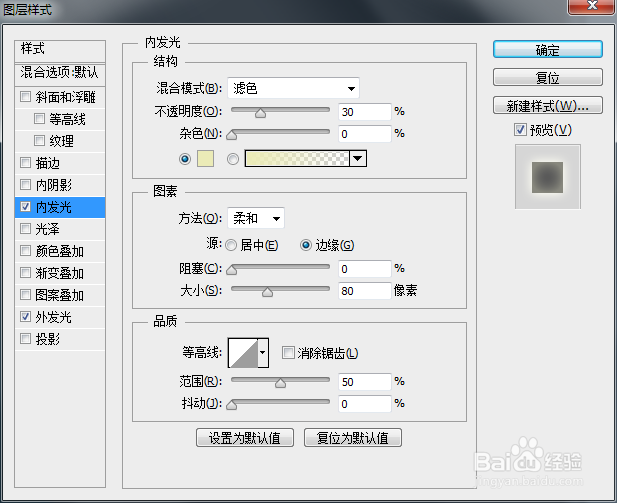Viewport: 617px width, 503px height.
Task: Enable the 投影 checkbox
Action: coord(26,338)
